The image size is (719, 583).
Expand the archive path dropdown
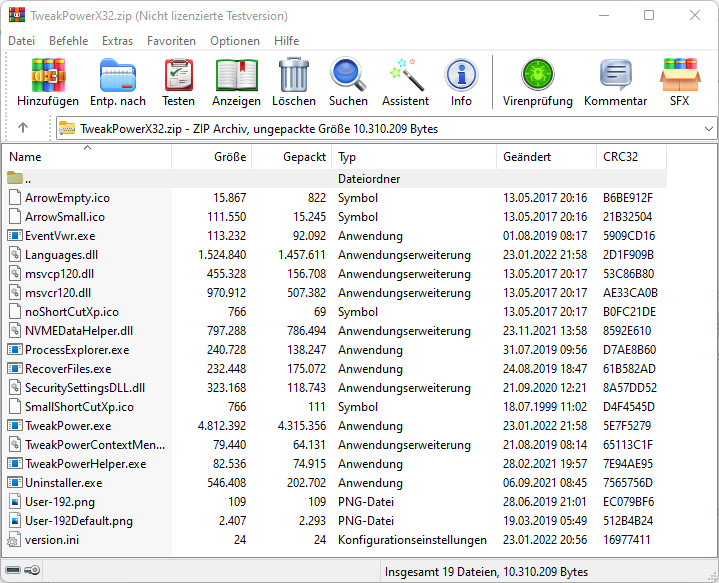click(708, 128)
